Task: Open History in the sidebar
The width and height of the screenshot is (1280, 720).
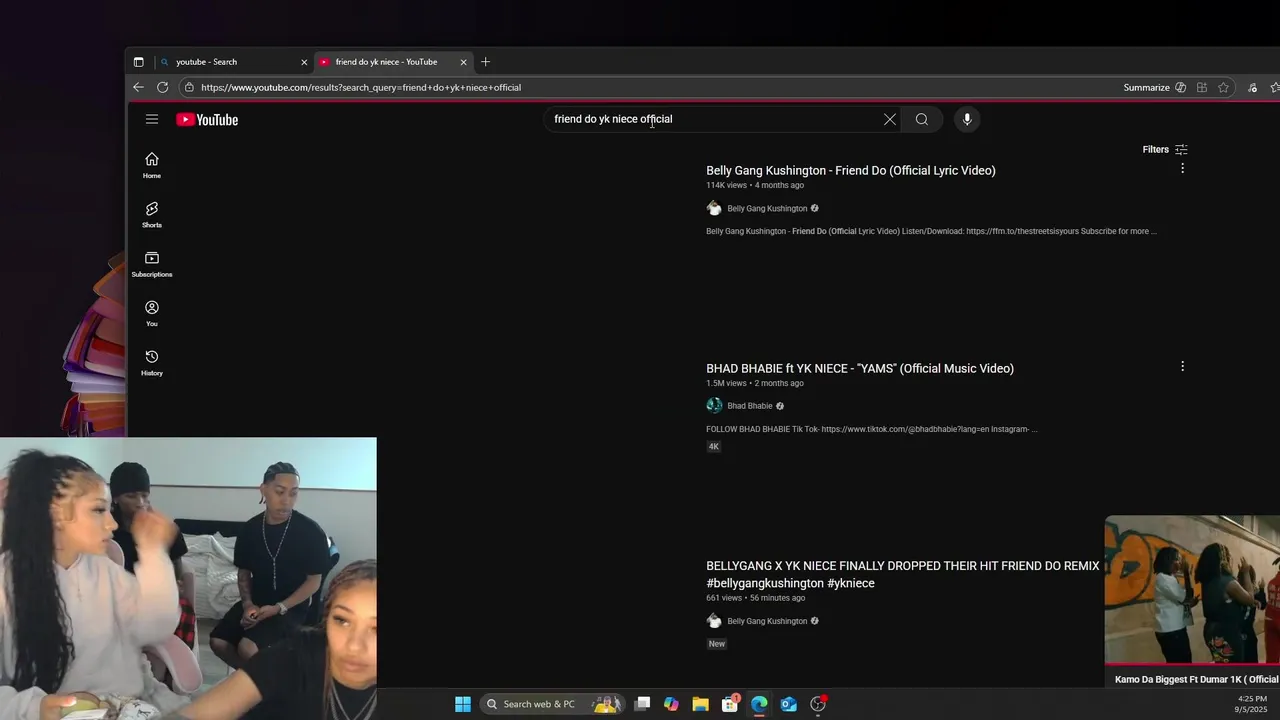Action: (x=152, y=363)
